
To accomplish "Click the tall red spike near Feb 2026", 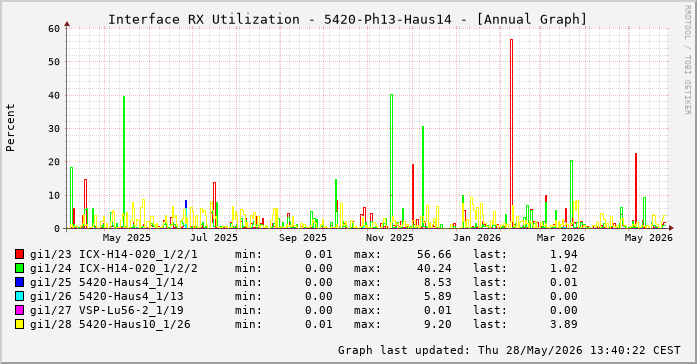I will pyautogui.click(x=511, y=133).
